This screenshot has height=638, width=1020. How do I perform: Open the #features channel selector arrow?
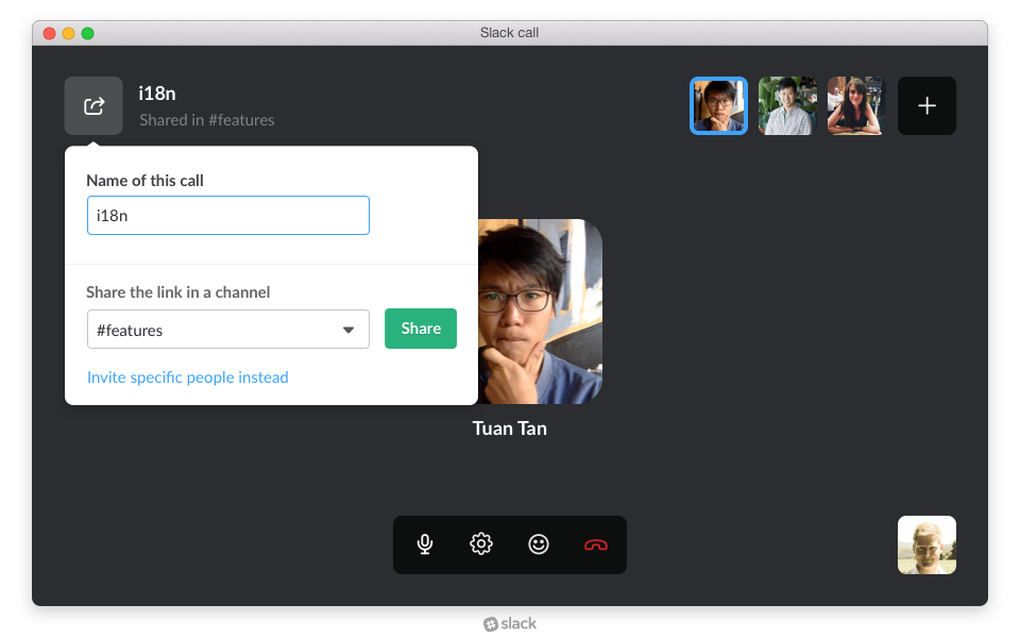(x=348, y=329)
